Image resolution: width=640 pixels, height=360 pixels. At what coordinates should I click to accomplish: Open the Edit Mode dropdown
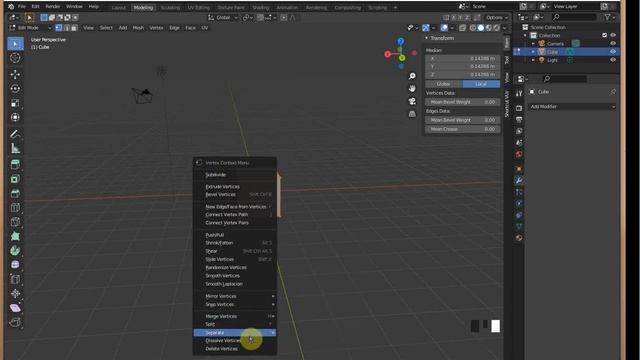pos(30,28)
